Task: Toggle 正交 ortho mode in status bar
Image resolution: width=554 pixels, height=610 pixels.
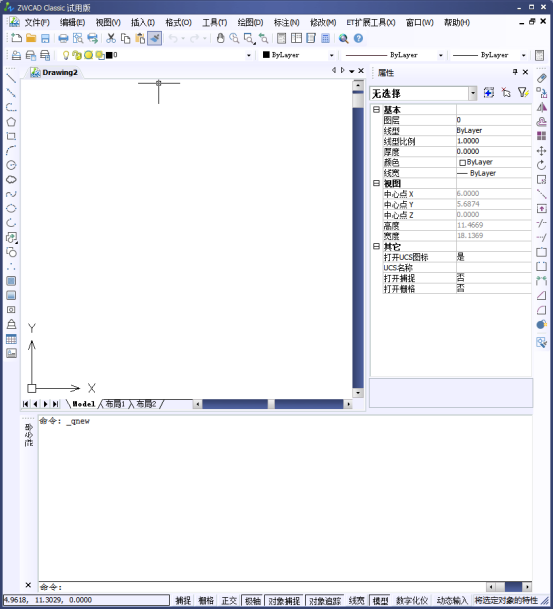Action: point(229,600)
